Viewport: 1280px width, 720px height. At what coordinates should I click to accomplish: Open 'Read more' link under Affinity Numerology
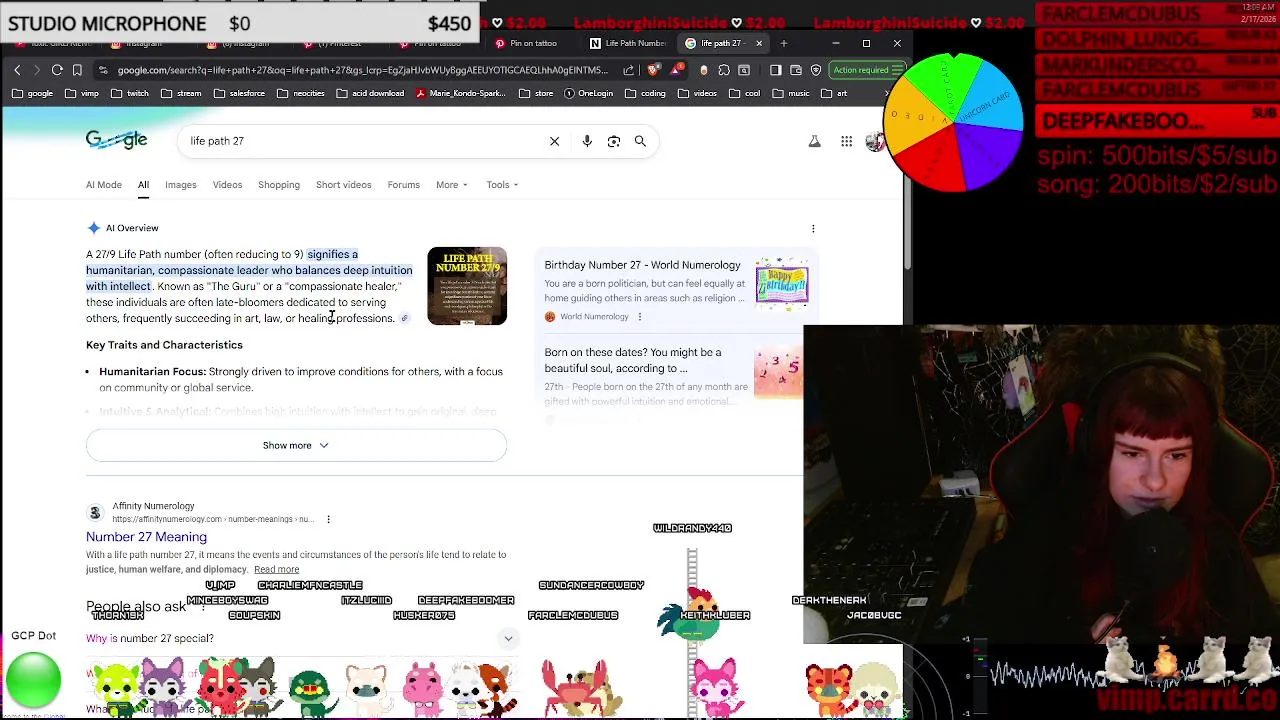276,570
